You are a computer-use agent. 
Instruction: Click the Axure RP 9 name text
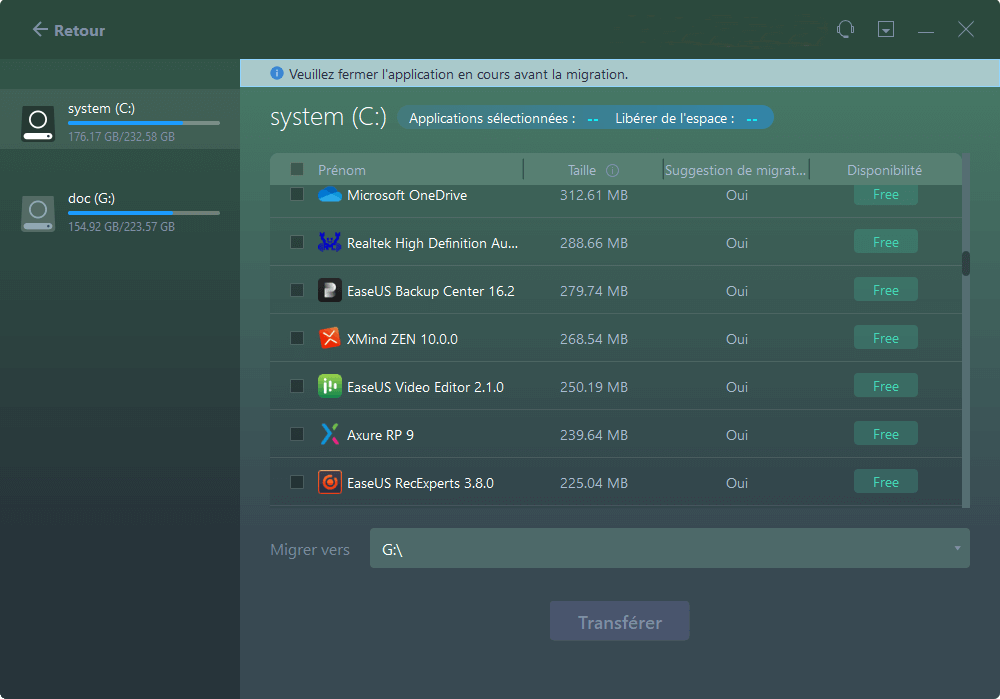click(380, 435)
